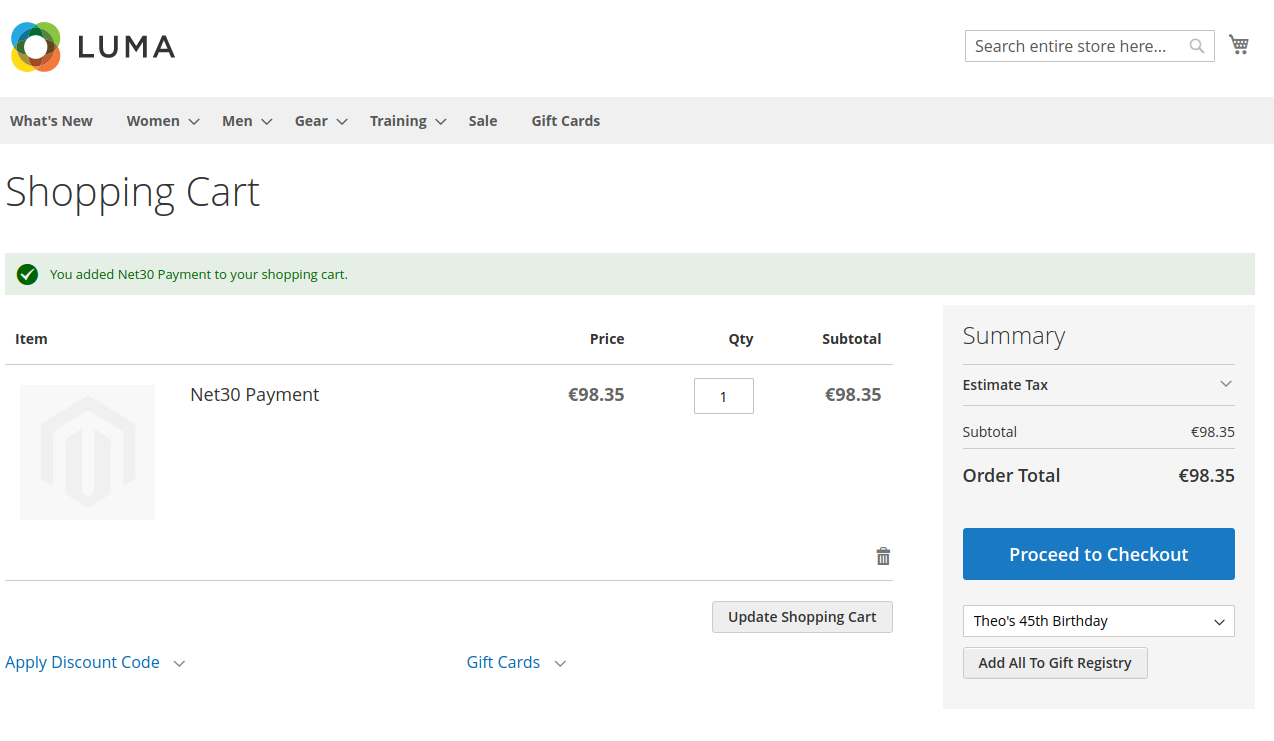Click the Net30 Payment product name
The width and height of the screenshot is (1274, 741).
tap(255, 395)
